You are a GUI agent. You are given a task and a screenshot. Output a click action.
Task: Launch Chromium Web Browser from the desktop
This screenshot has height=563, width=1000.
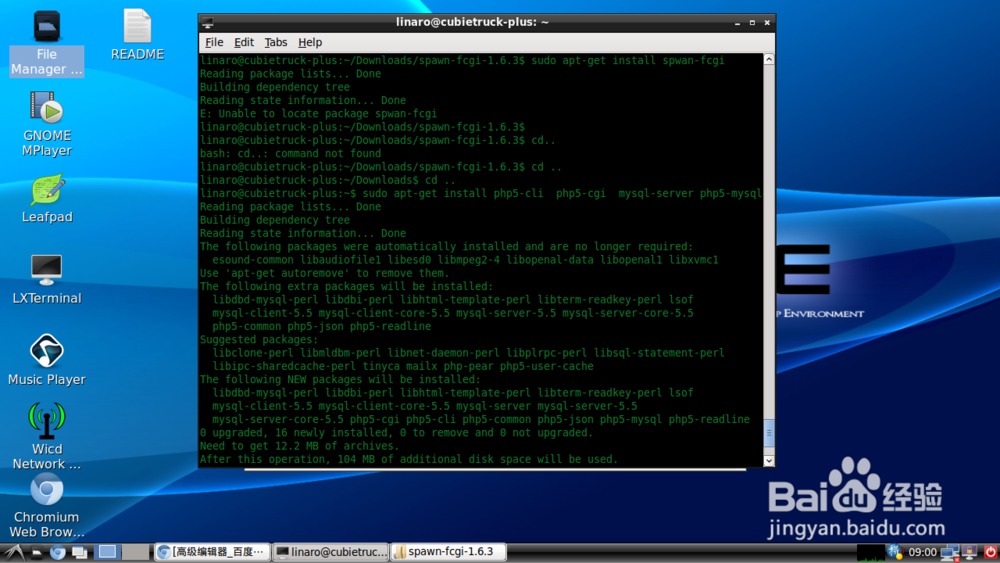[x=47, y=507]
